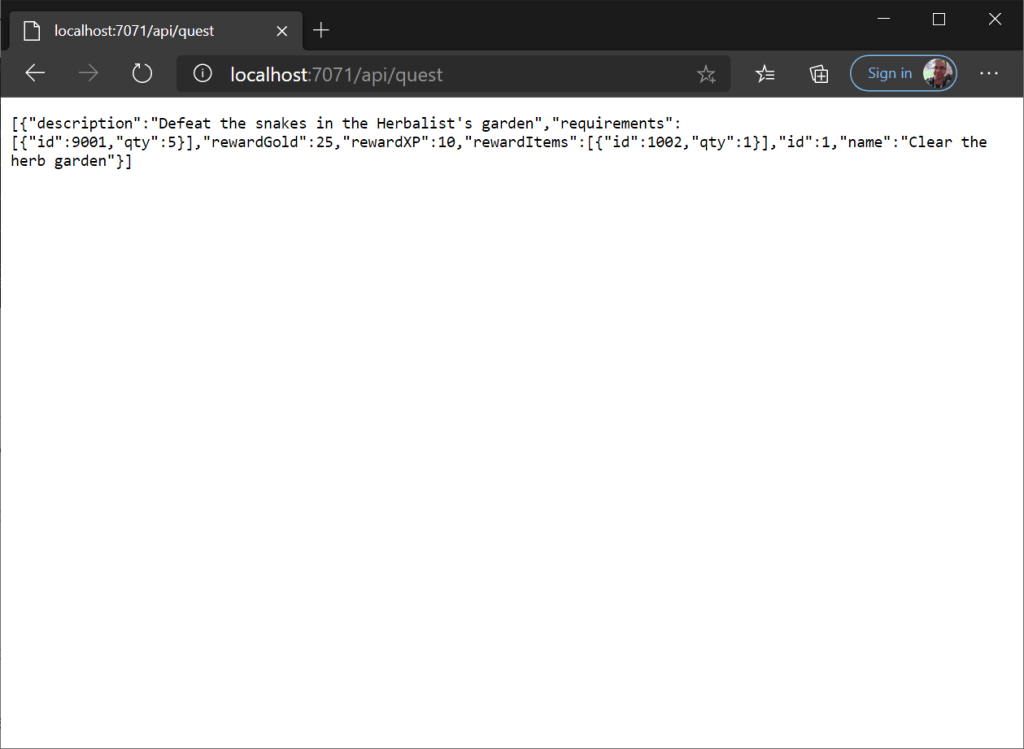Maximize the browser window
Viewport: 1024px width, 749px height.
(x=939, y=18)
